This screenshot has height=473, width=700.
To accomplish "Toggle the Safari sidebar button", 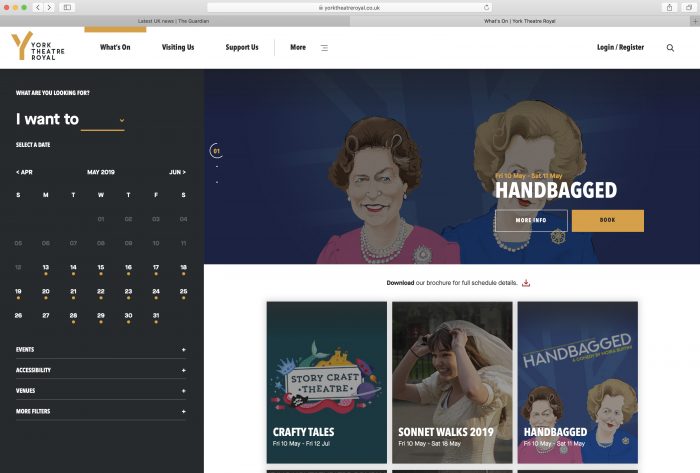I will 67,7.
